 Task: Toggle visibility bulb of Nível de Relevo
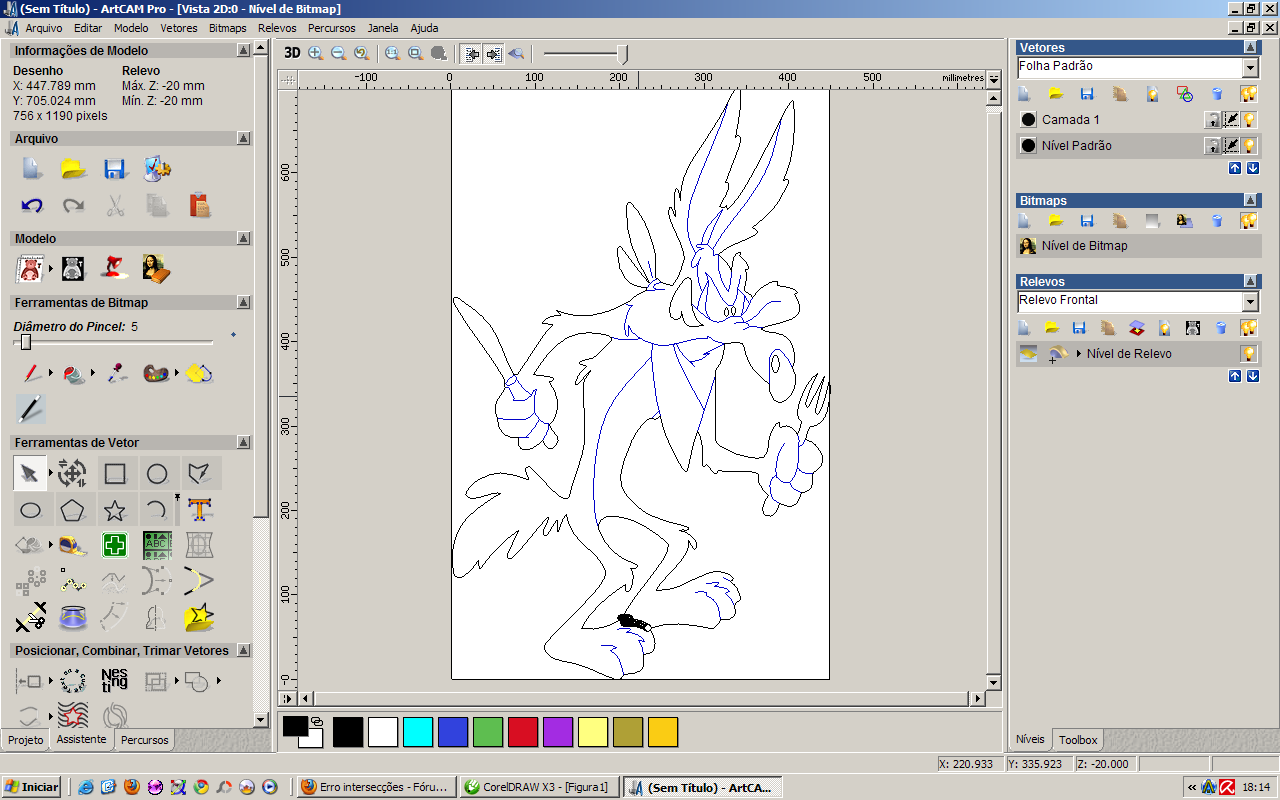click(1249, 354)
